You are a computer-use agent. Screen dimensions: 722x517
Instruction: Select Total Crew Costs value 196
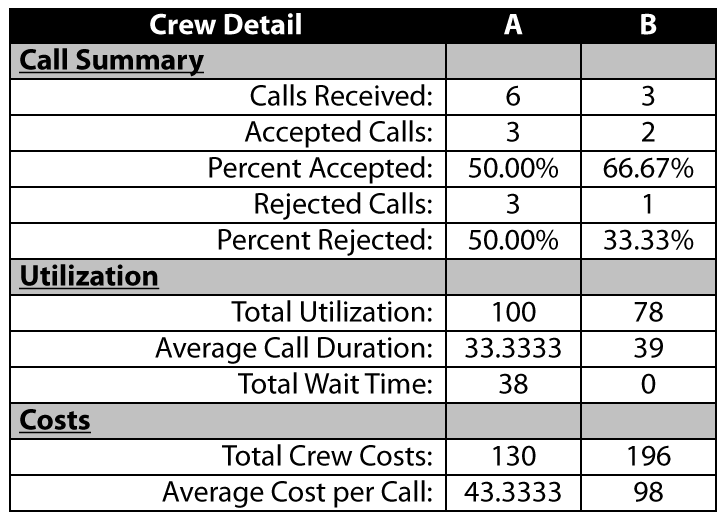coord(648,457)
